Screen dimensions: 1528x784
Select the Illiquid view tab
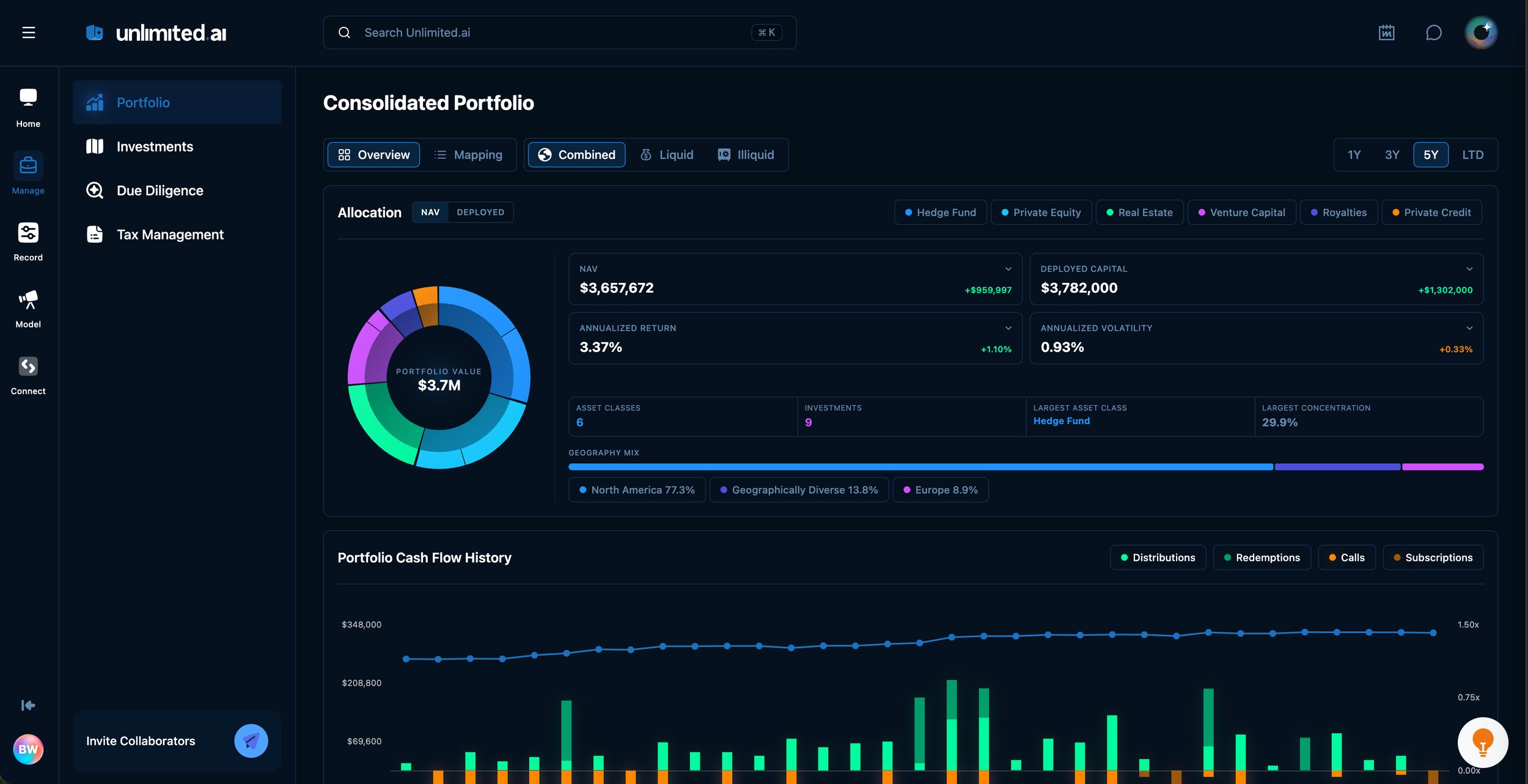click(746, 155)
